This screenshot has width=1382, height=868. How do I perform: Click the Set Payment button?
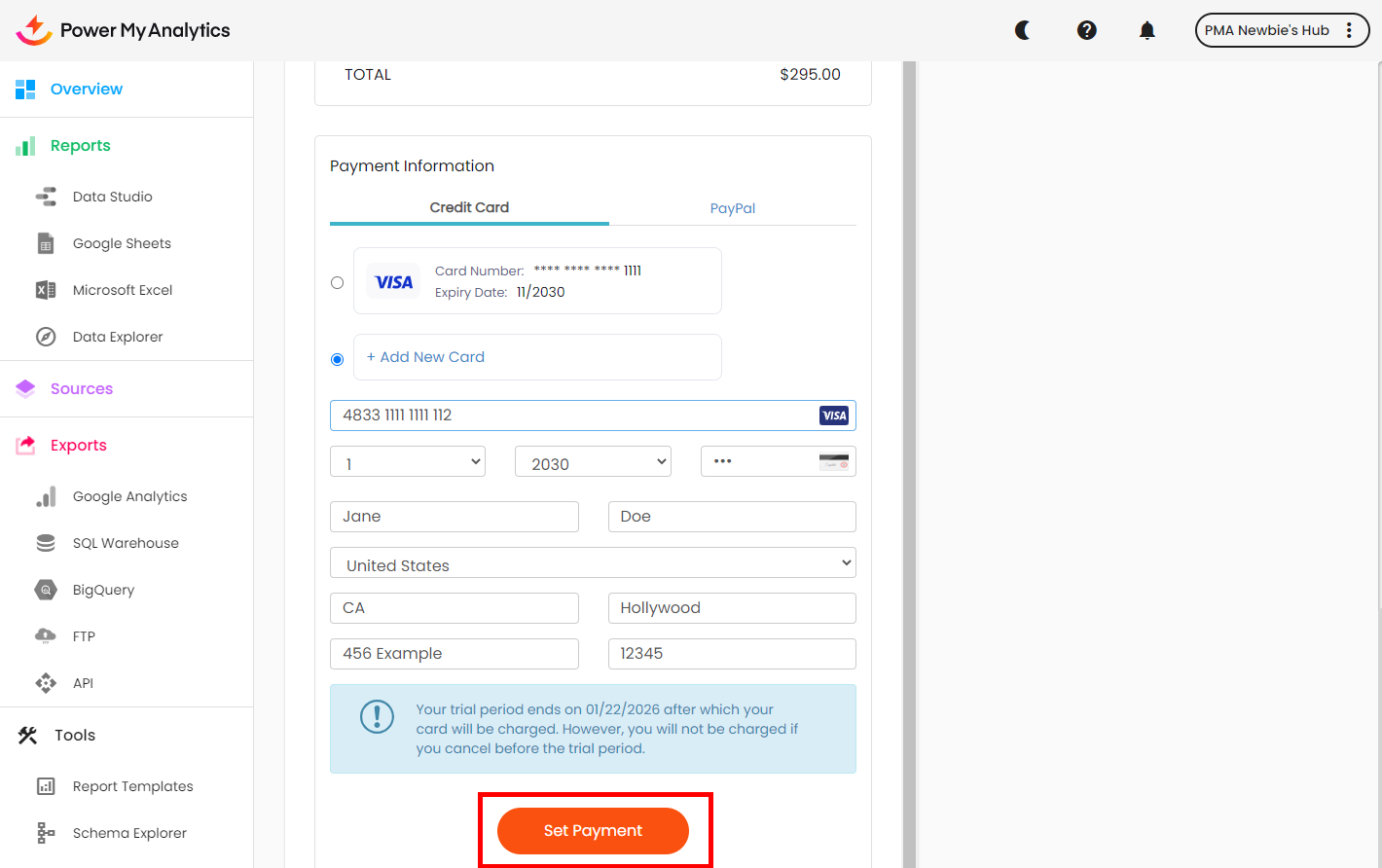[x=593, y=830]
